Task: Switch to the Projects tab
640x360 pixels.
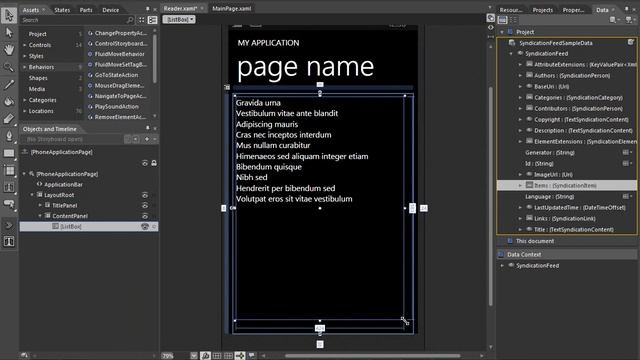Action: [x=542, y=10]
